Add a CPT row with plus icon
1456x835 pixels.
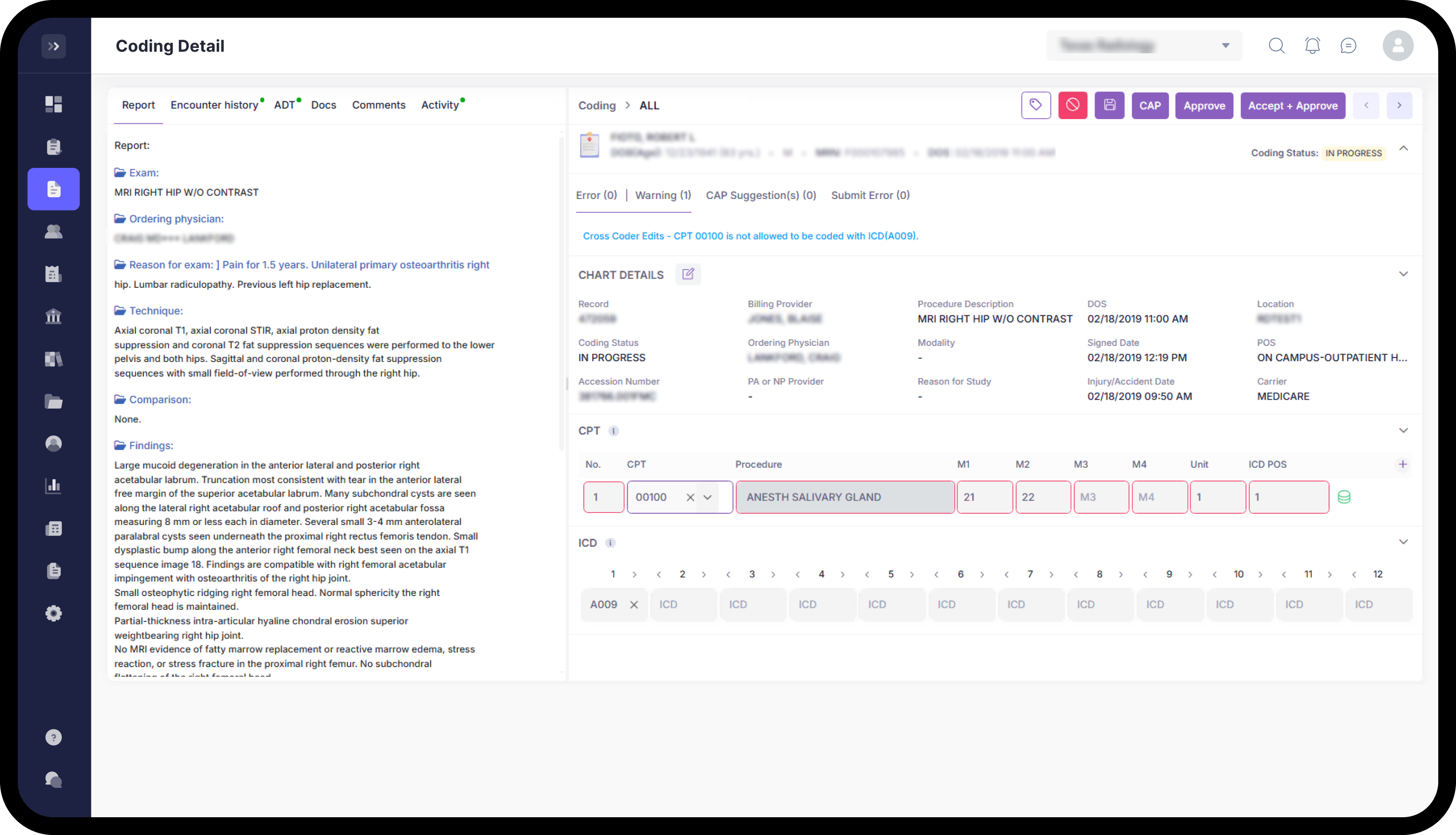coord(1402,465)
